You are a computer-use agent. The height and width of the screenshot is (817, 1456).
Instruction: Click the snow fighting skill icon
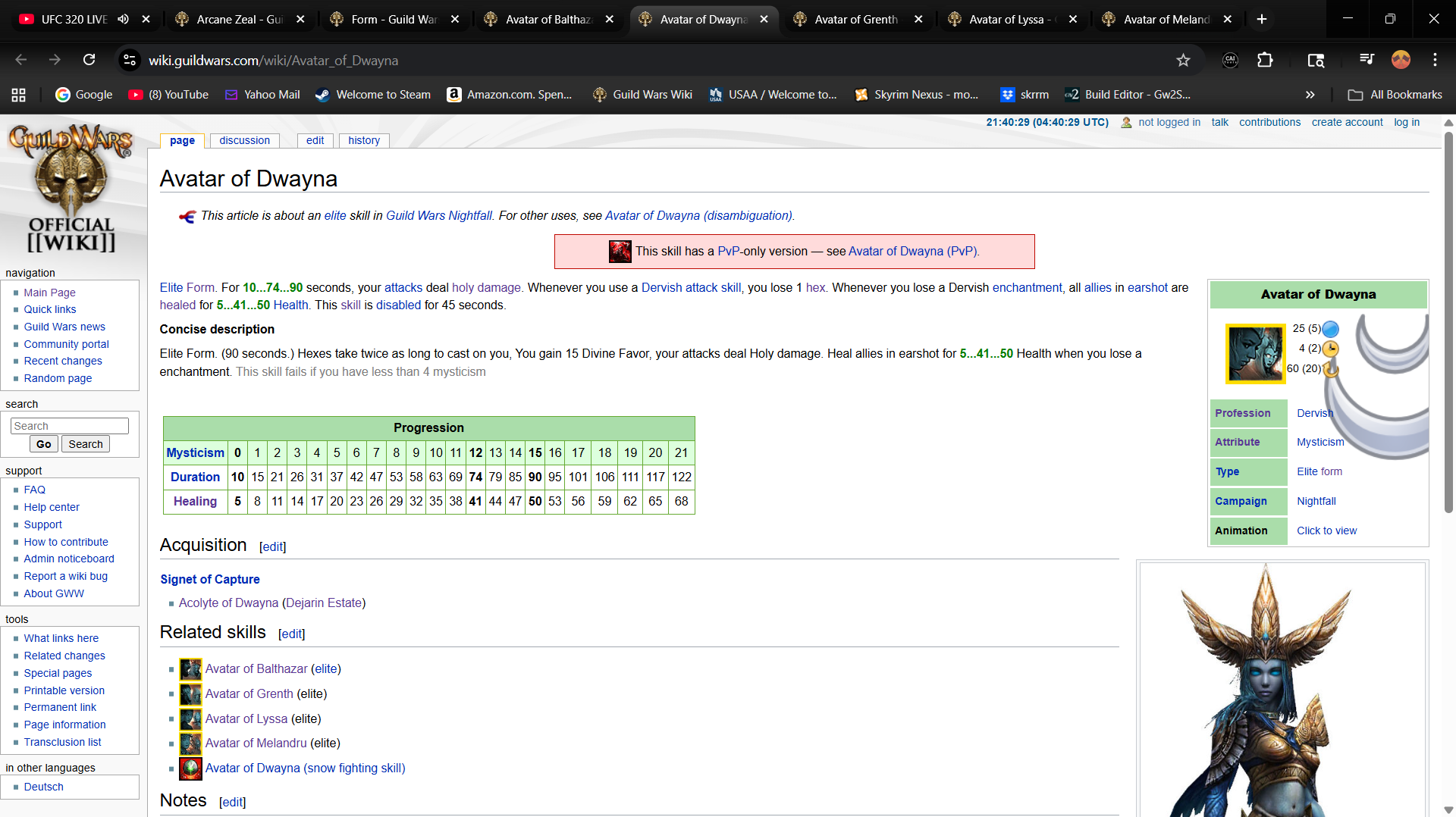pyautogui.click(x=190, y=768)
